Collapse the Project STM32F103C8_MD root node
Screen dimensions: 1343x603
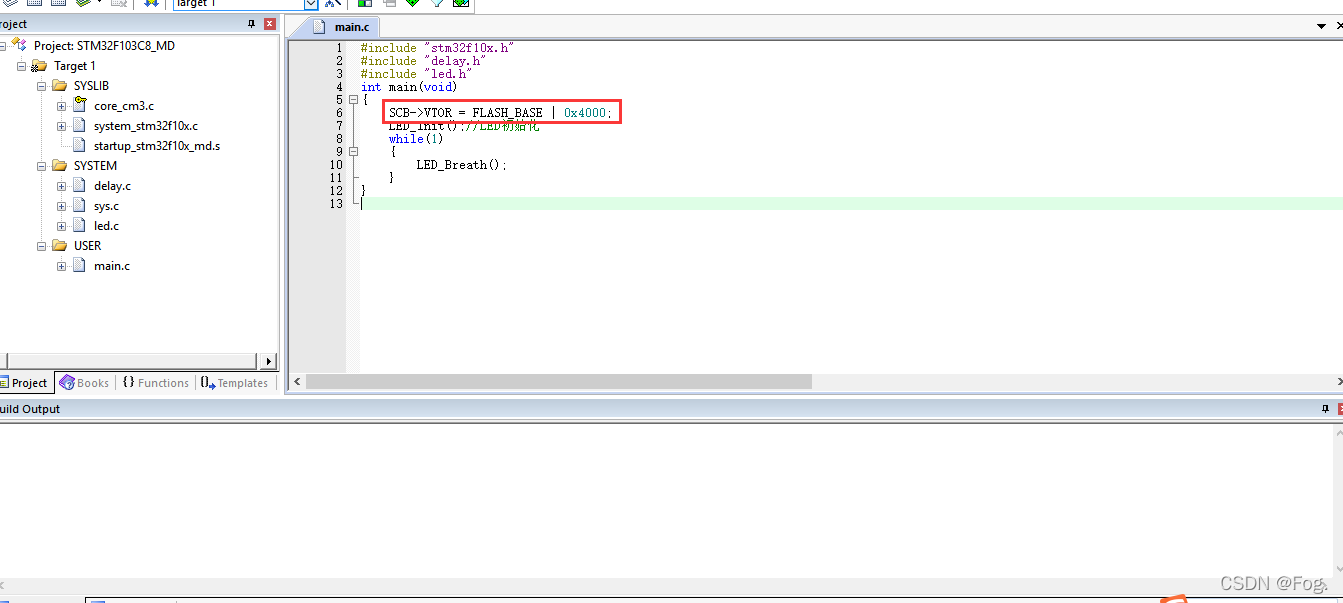pyautogui.click(x=2, y=46)
